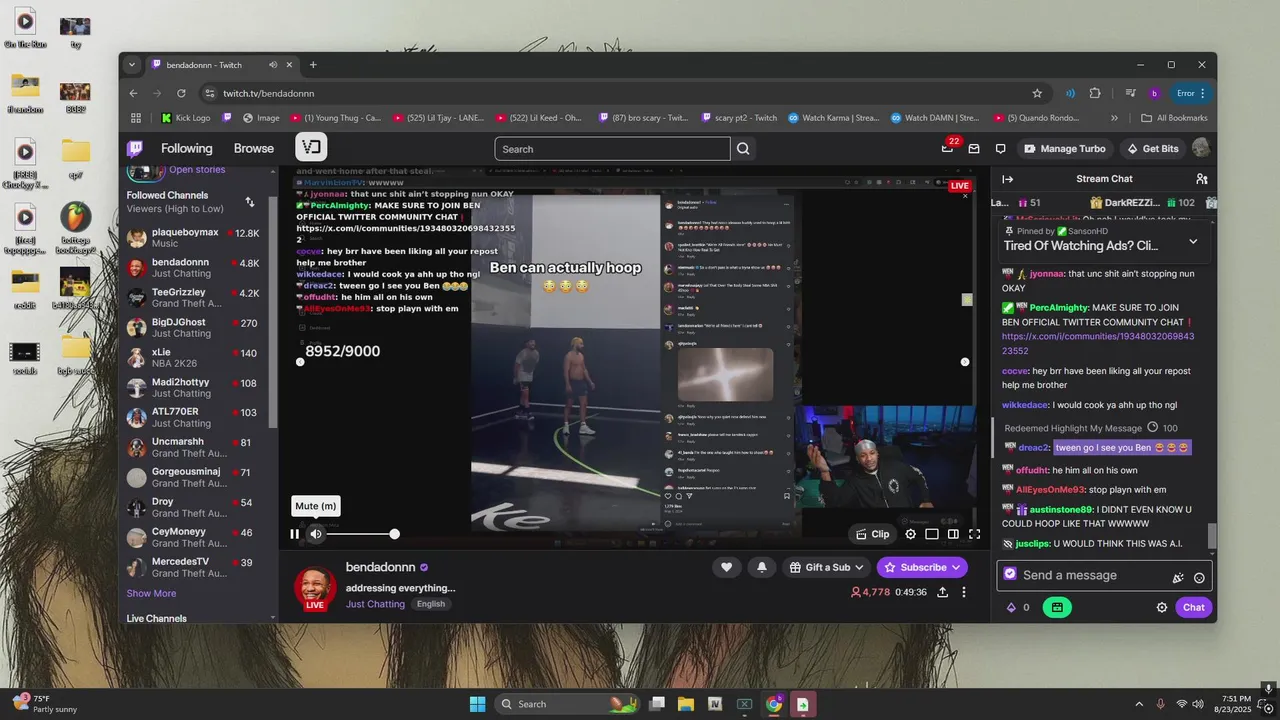Click the English language tag
This screenshot has height=720, width=1280.
click(x=431, y=604)
